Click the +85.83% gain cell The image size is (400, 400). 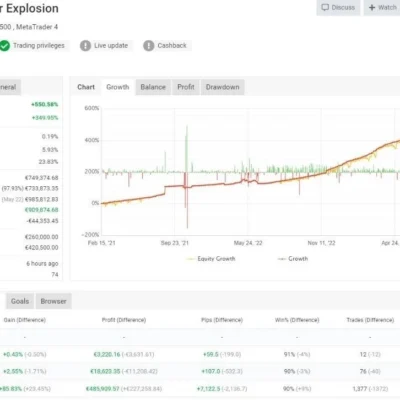click(11, 389)
